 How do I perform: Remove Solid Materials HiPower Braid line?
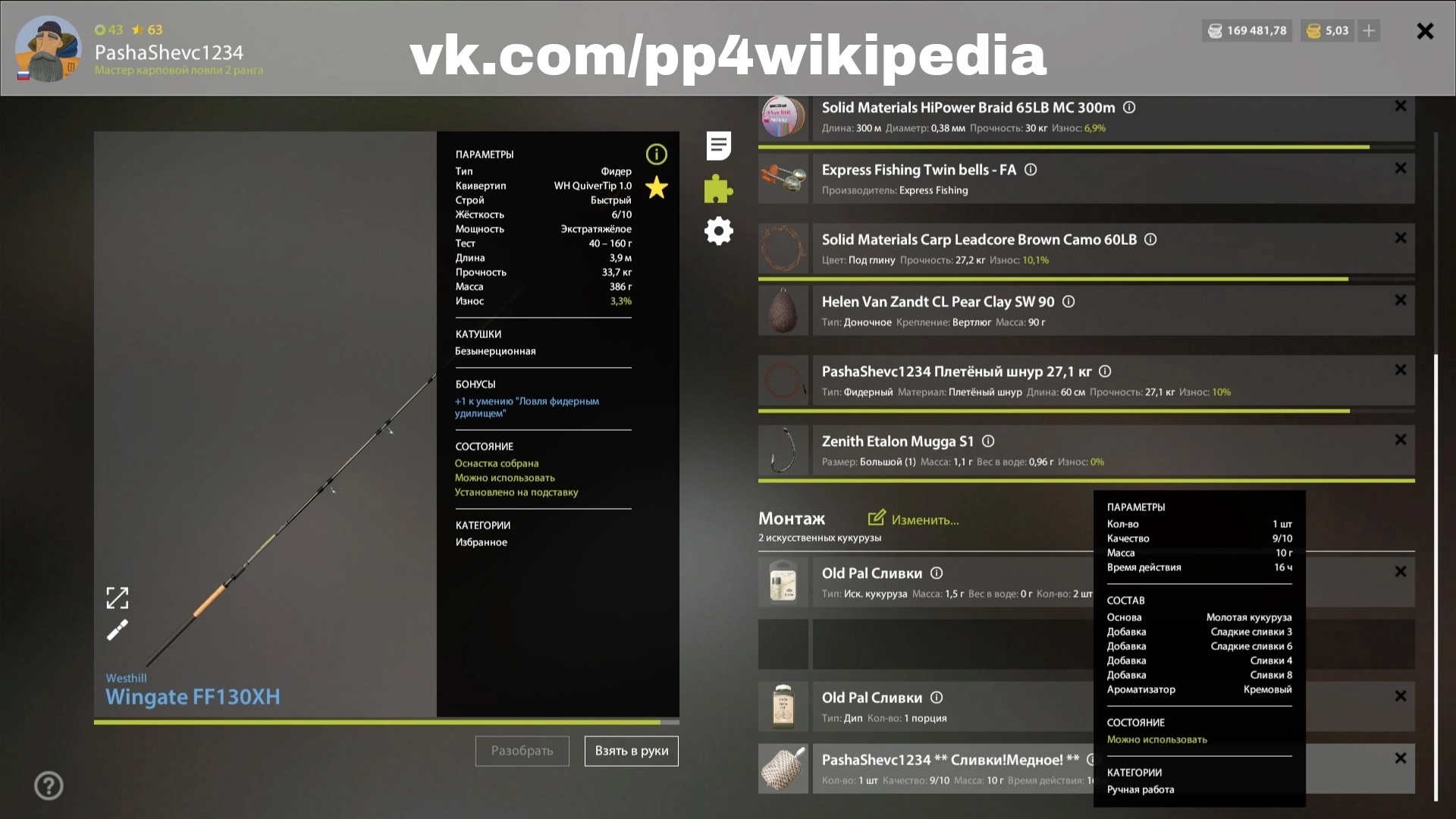point(1400,106)
